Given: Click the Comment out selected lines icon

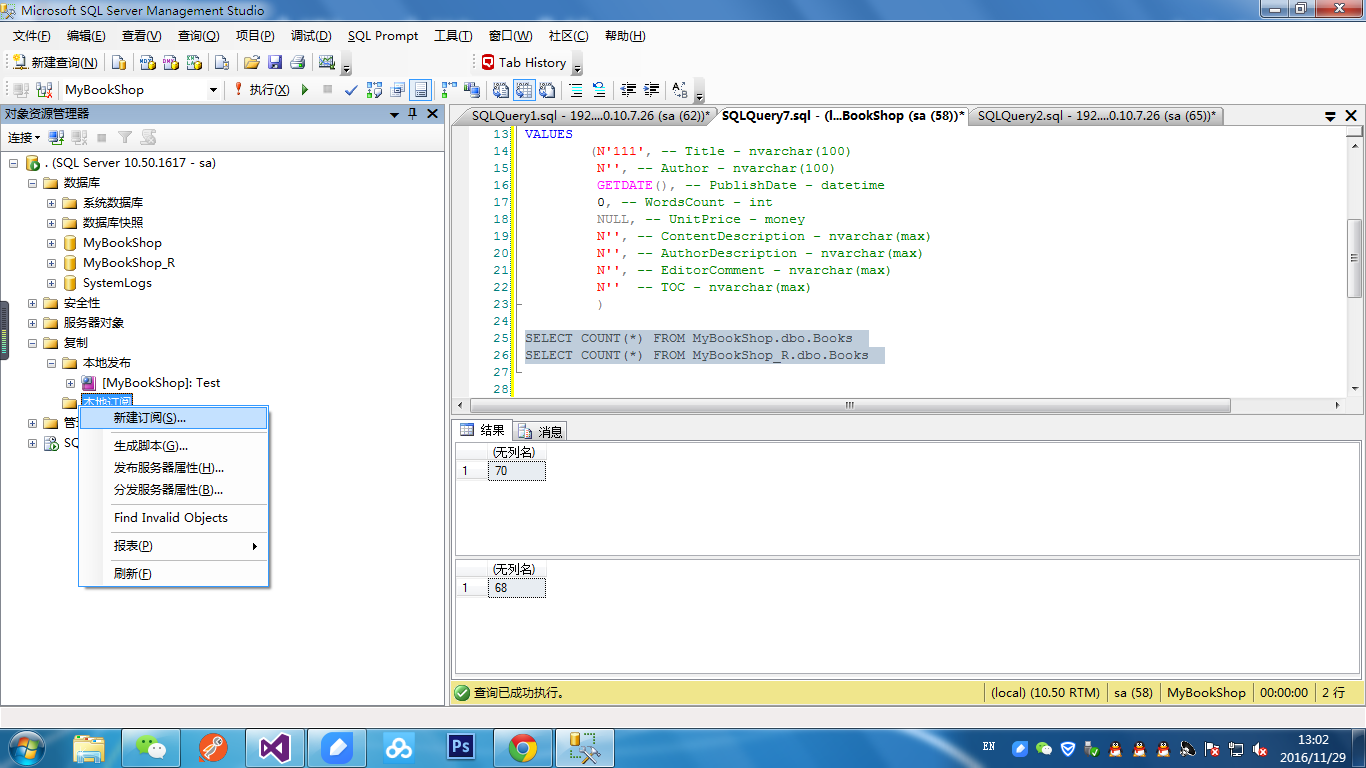Looking at the screenshot, I should (576, 90).
